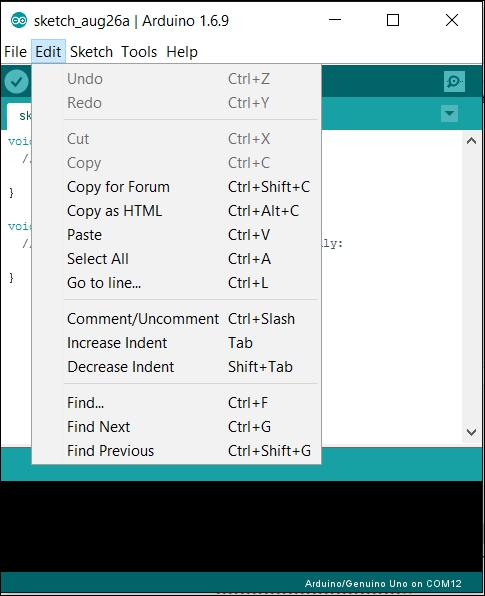This screenshot has height=596, width=485.
Task: Open the Sketch menu
Action: (x=91, y=52)
